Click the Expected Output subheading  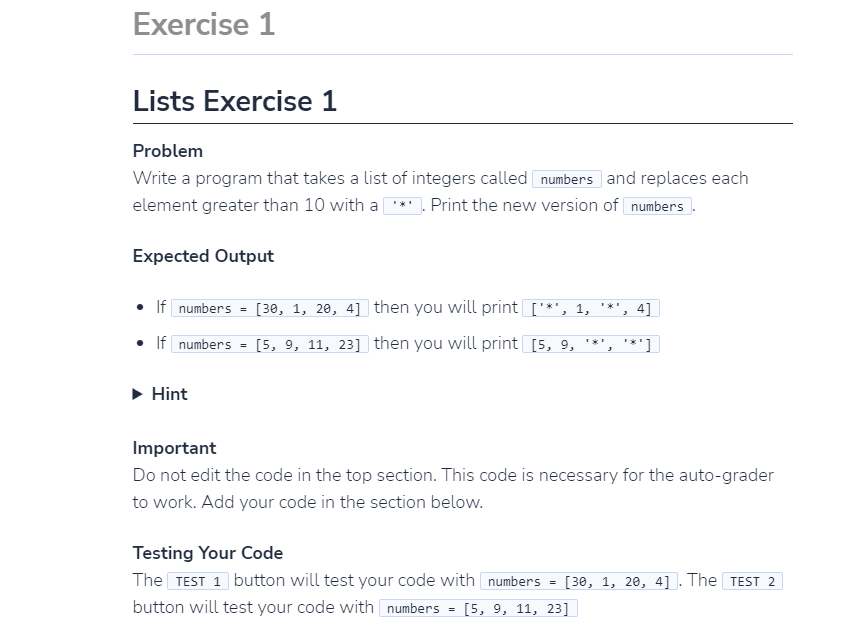(203, 256)
